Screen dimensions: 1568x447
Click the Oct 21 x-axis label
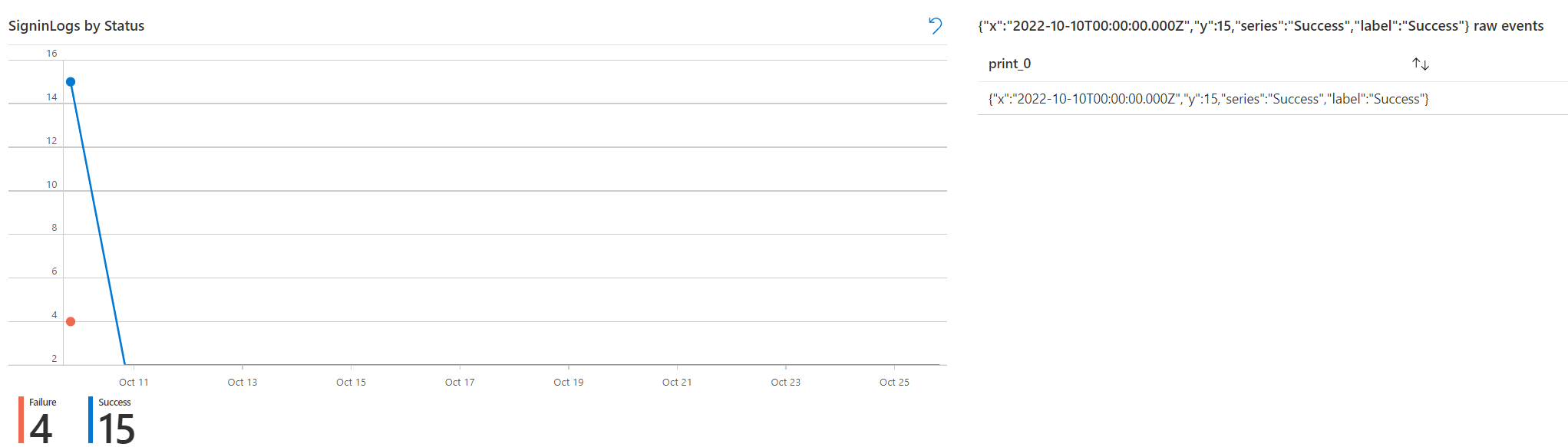point(677,382)
